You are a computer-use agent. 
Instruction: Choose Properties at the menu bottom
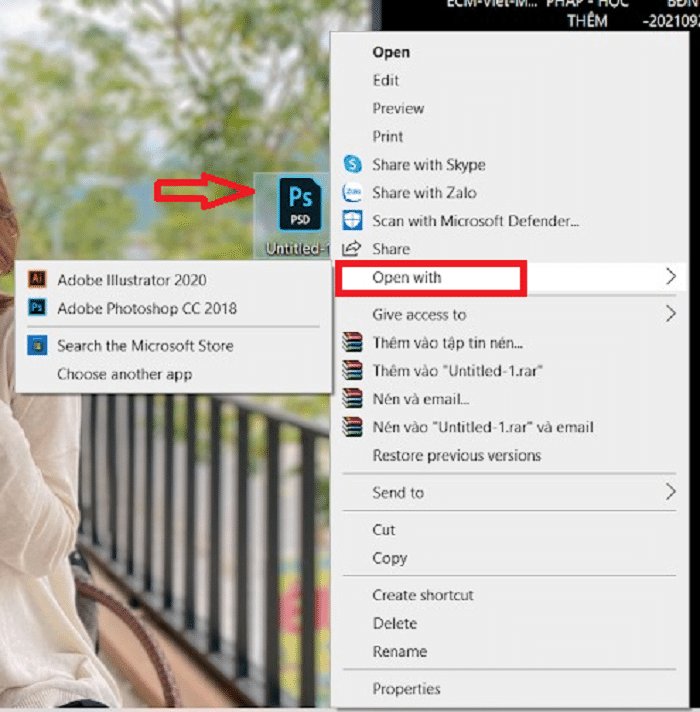[406, 689]
